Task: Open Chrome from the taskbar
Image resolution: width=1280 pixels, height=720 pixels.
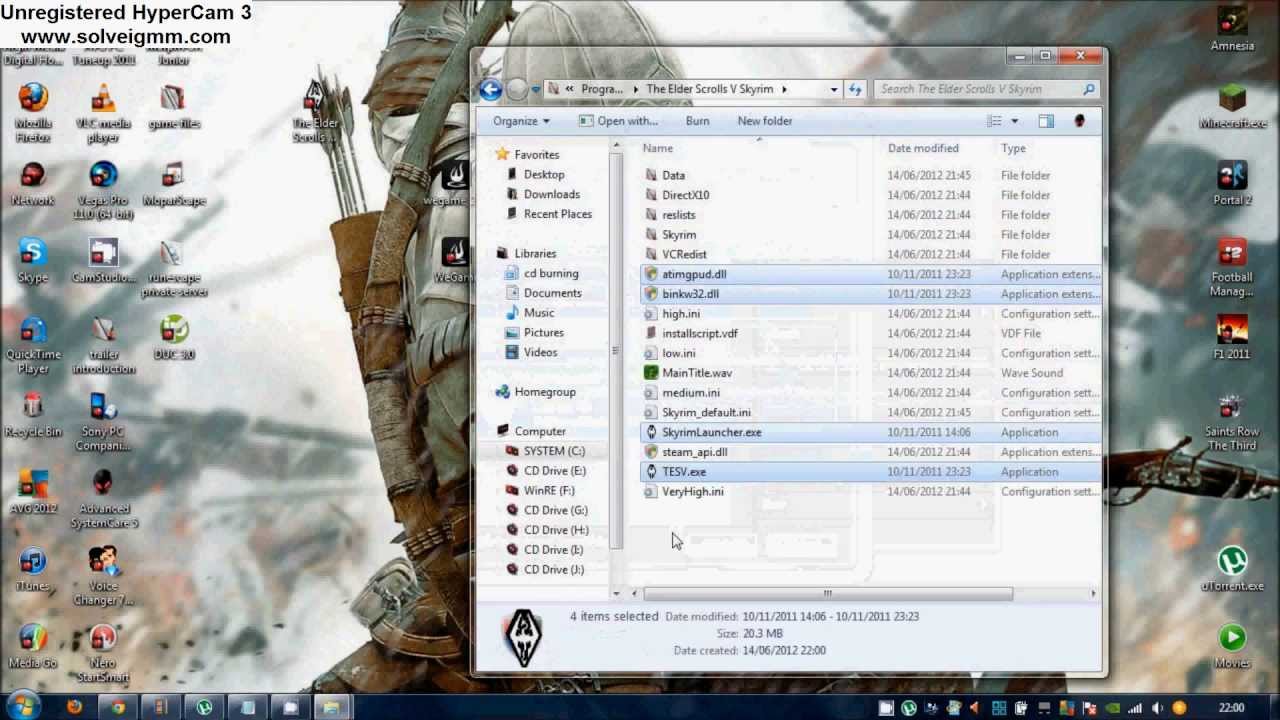Action: pyautogui.click(x=118, y=707)
